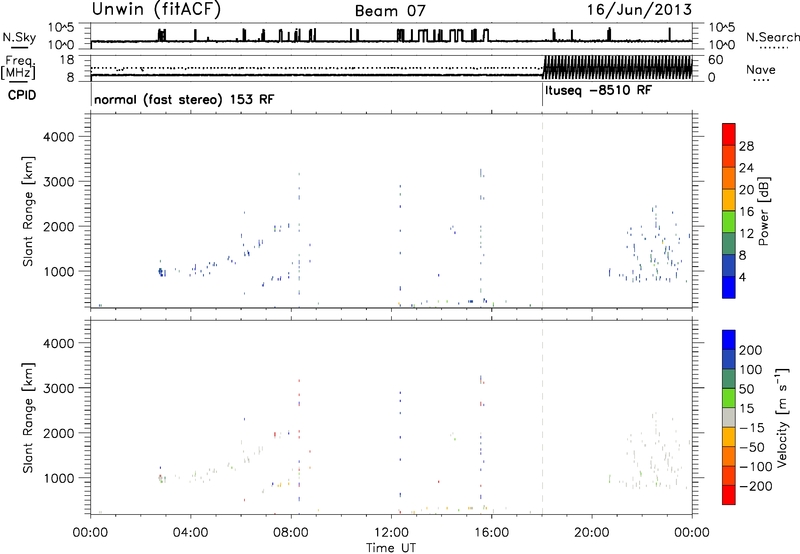Click the 'N.Search' legend label

[773, 37]
